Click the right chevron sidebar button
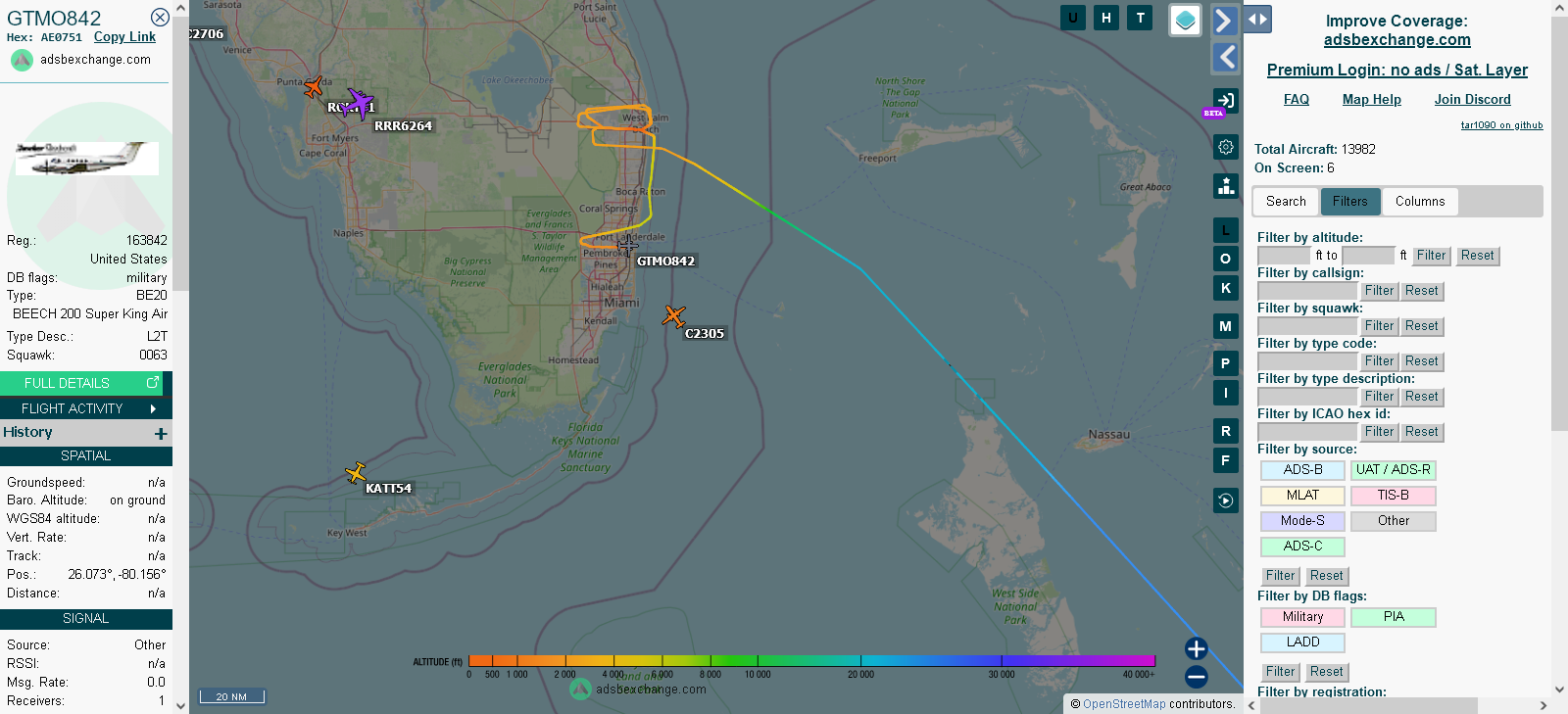 click(x=1225, y=21)
